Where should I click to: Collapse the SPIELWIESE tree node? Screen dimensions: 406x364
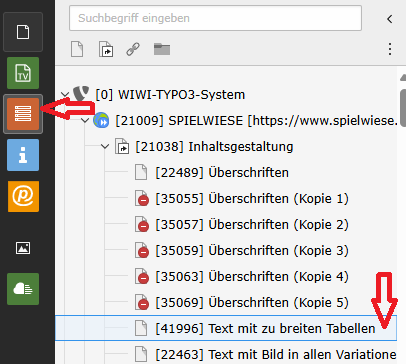(85, 120)
